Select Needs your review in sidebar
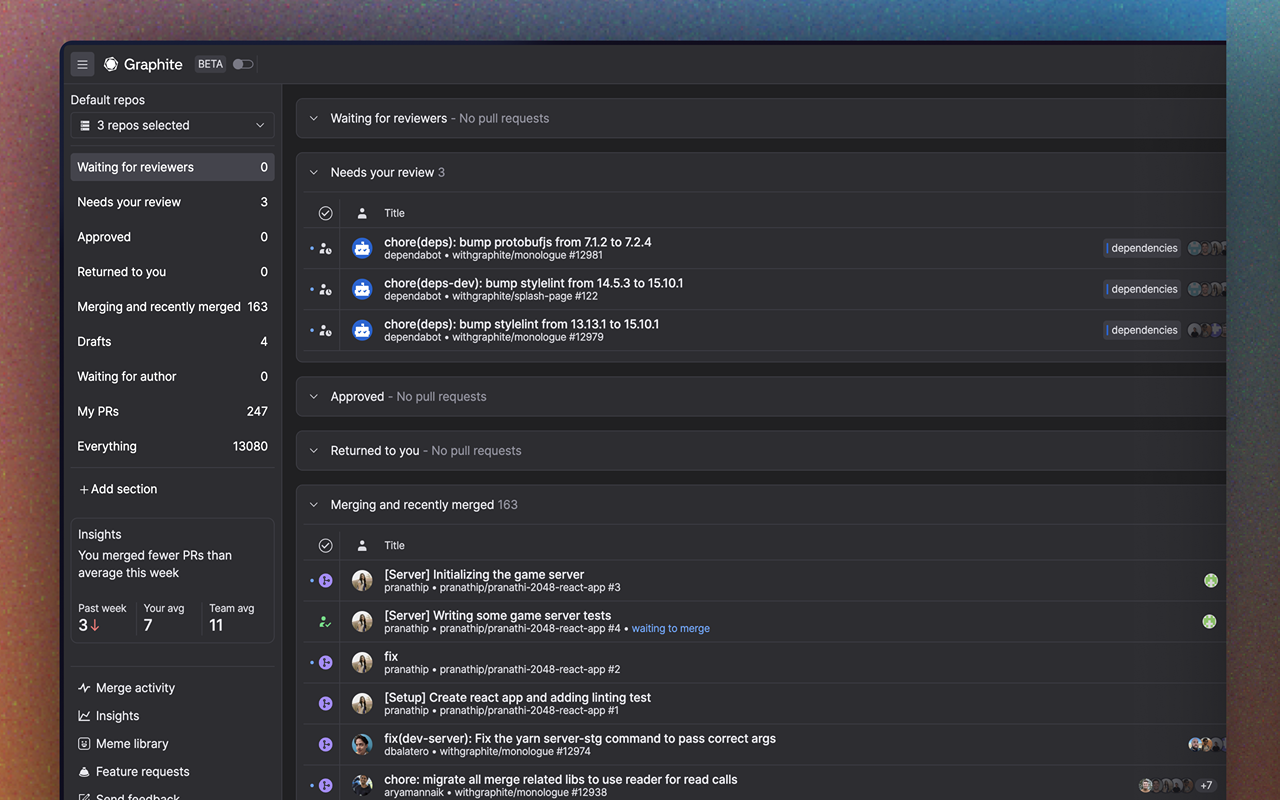Image resolution: width=1280 pixels, height=800 pixels. coord(172,202)
